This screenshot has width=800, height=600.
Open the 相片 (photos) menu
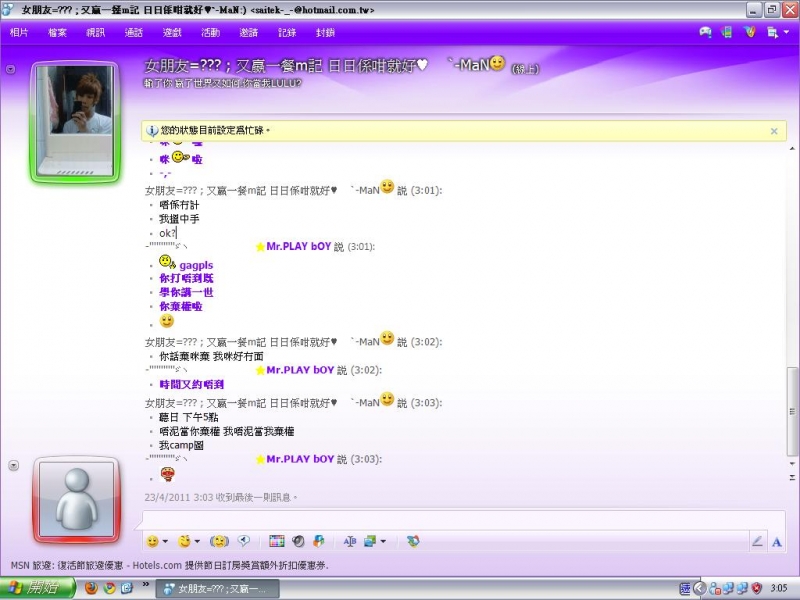point(19,33)
